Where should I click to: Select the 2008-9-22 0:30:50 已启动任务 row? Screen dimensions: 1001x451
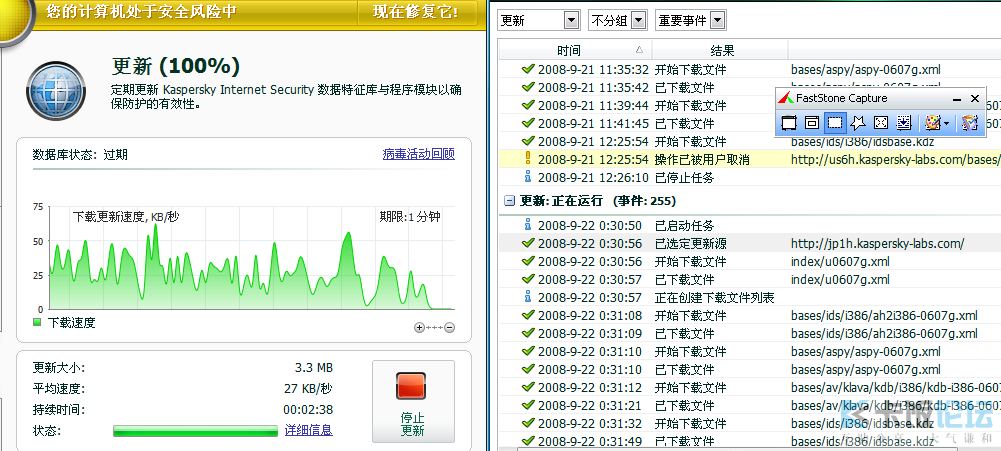tap(749, 225)
